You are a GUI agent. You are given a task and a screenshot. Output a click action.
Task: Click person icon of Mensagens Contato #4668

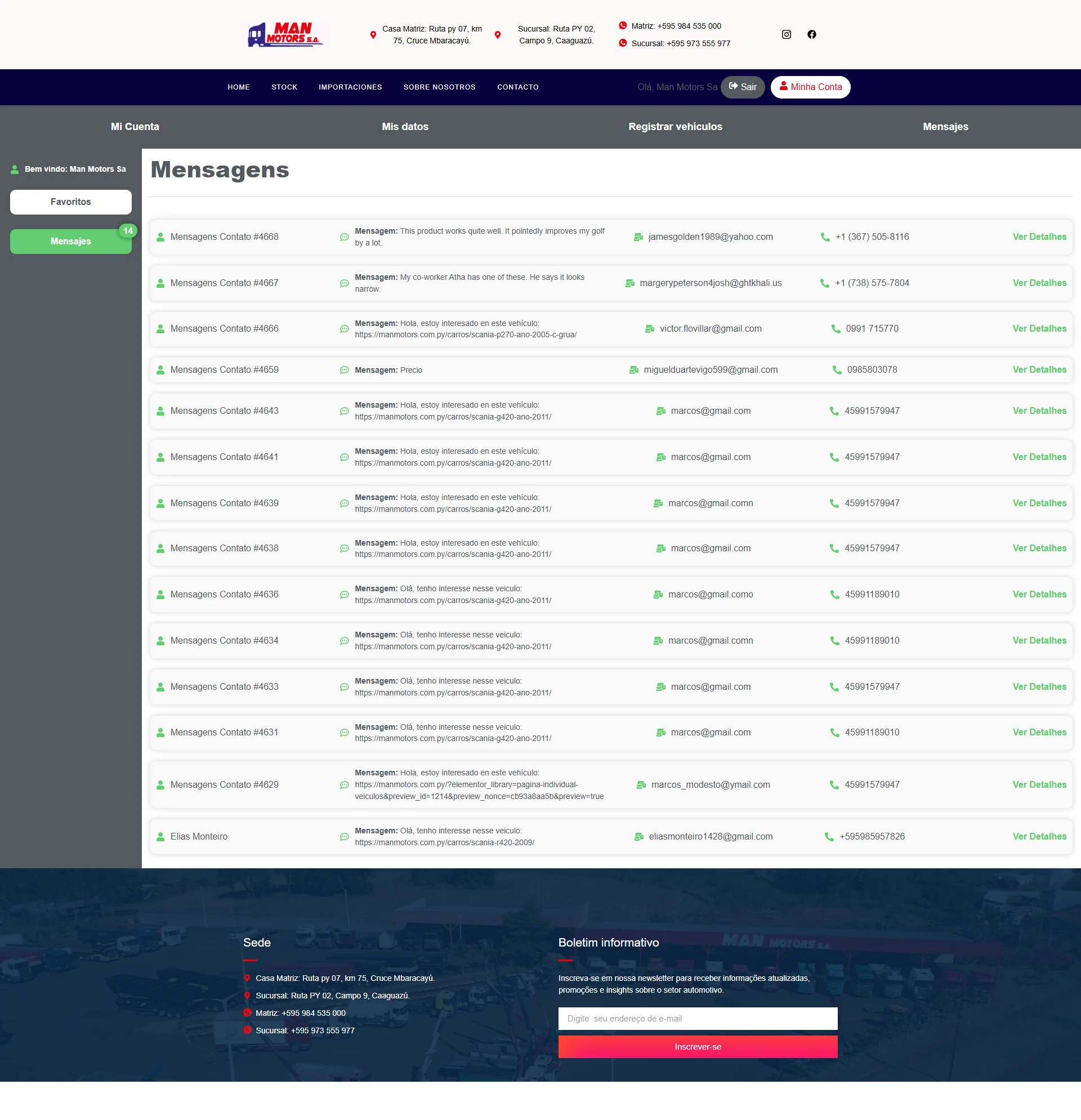point(160,237)
